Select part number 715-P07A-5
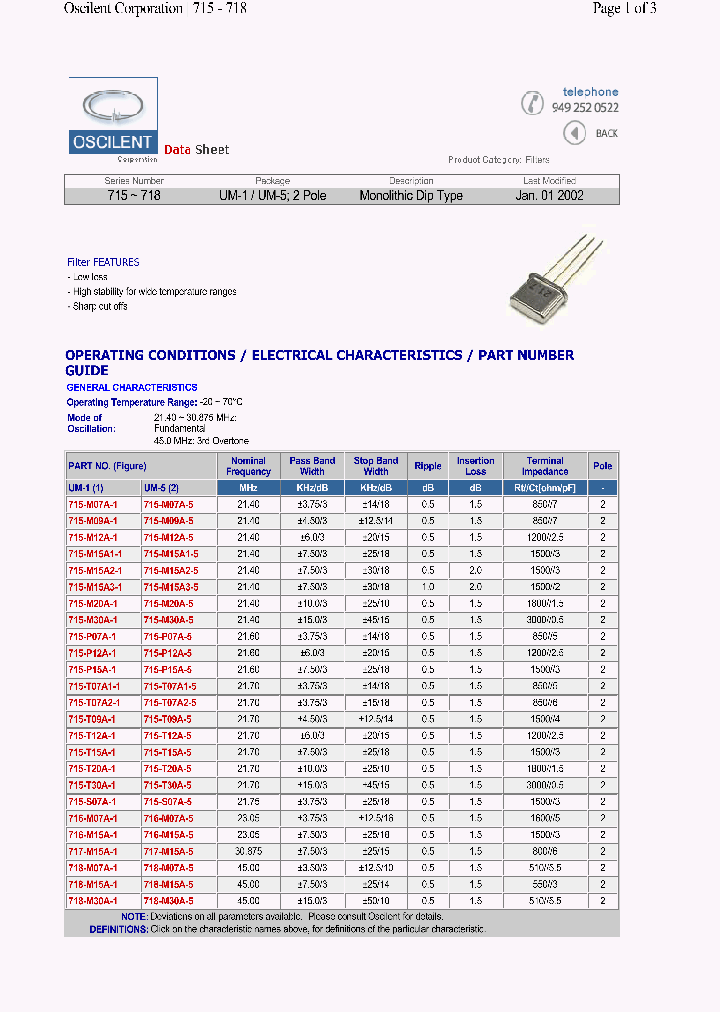720x1012 pixels. (x=168, y=636)
